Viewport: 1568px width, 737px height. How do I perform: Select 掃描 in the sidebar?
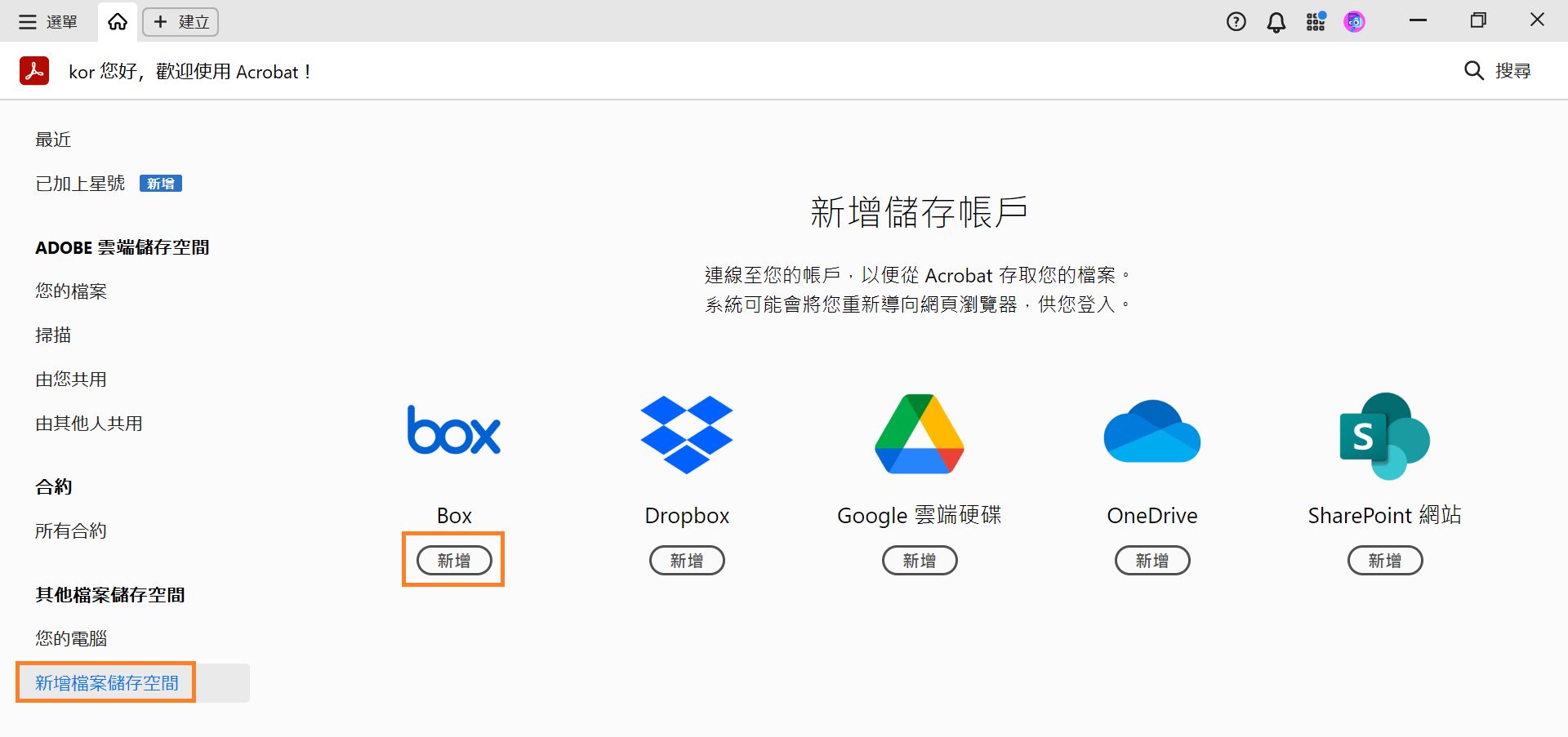[x=52, y=335]
